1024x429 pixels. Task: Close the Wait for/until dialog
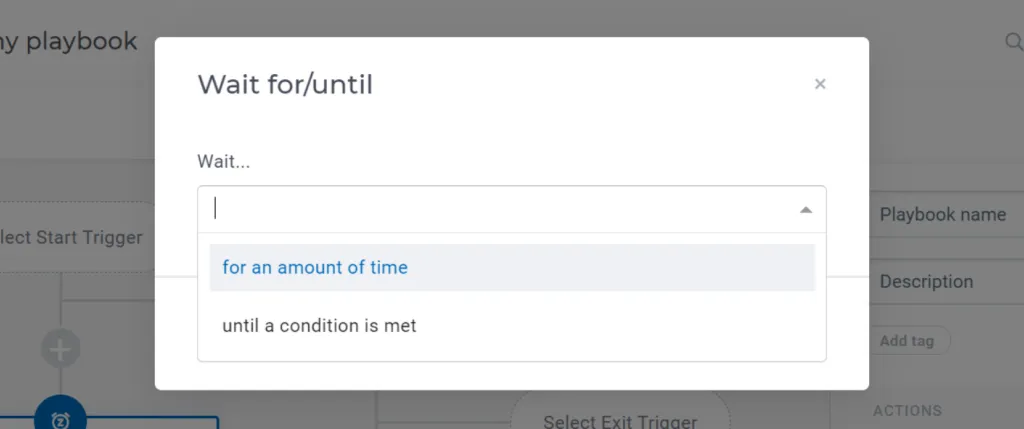click(820, 84)
